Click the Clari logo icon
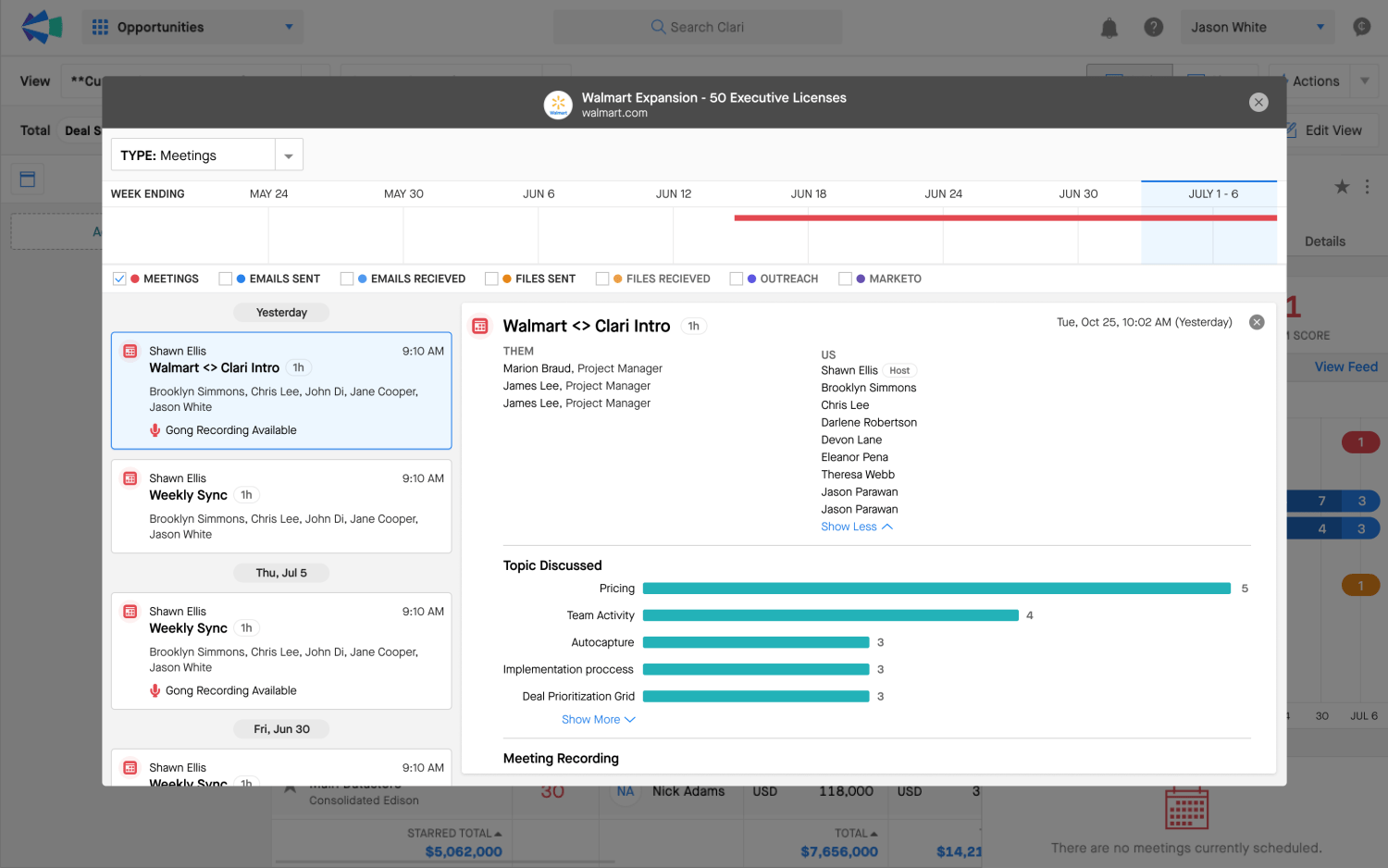 point(42,27)
